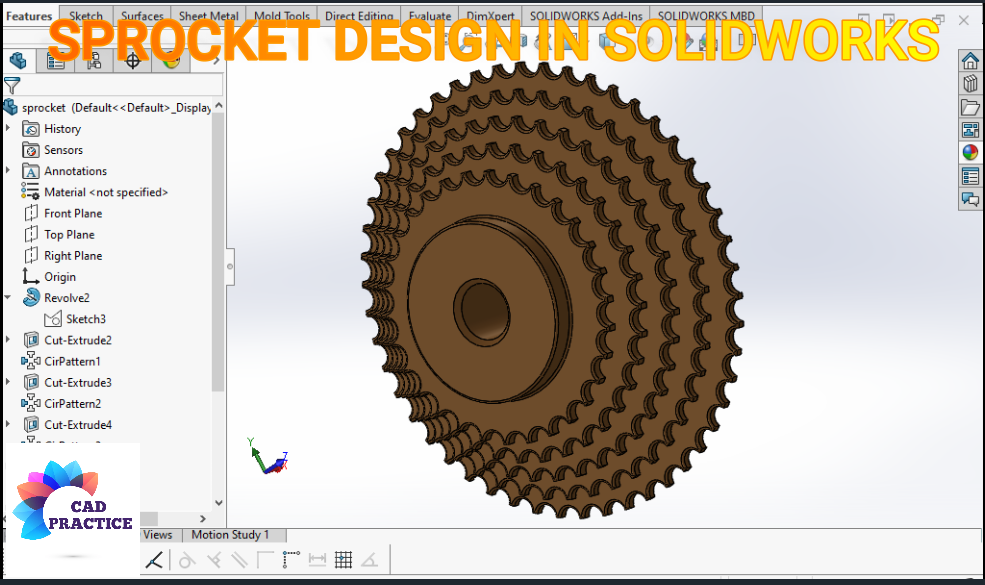
Task: Click the parallel snap icon in bottom toolbar
Action: [239, 560]
